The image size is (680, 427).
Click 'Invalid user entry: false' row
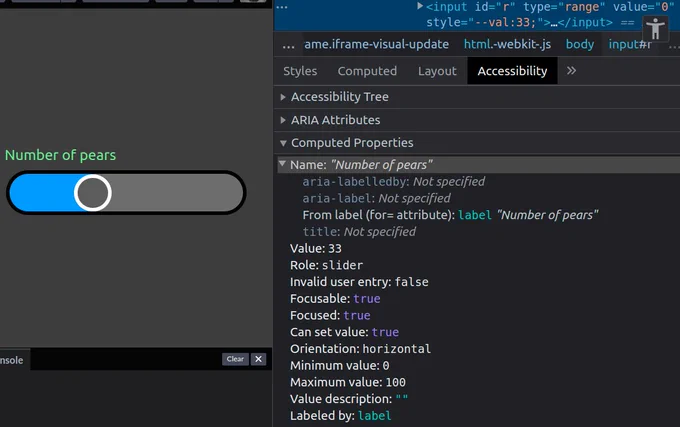coord(359,282)
